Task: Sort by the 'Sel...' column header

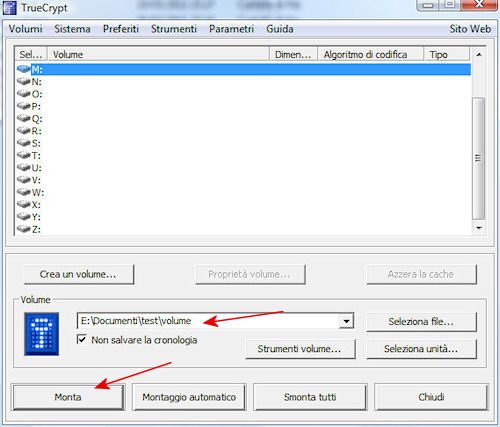Action: pyautogui.click(x=31, y=54)
